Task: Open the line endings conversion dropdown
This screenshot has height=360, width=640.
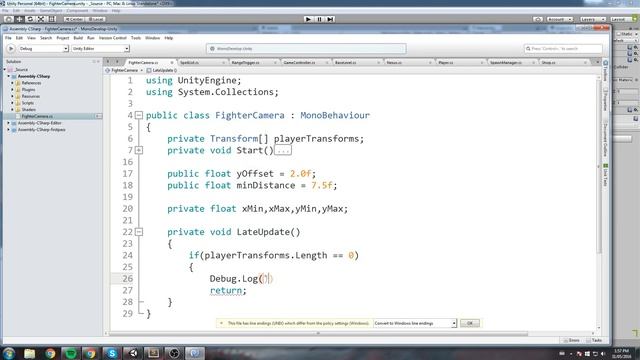Action: click(415, 323)
